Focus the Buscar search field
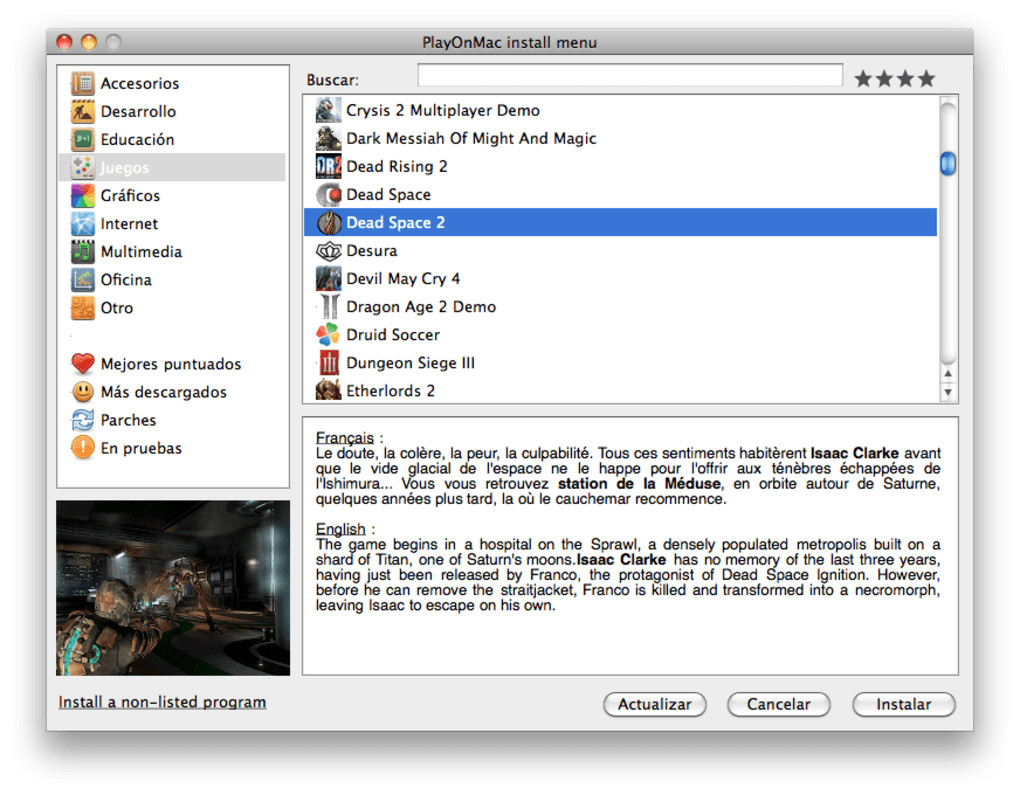Image resolution: width=1020 pixels, height=795 pixels. click(630, 75)
